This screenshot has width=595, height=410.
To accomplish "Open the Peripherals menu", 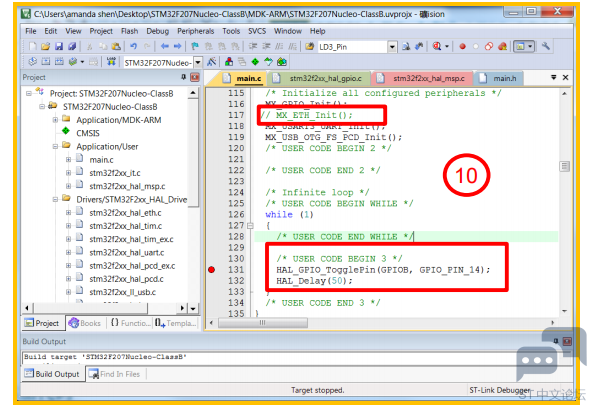I will pos(195,31).
